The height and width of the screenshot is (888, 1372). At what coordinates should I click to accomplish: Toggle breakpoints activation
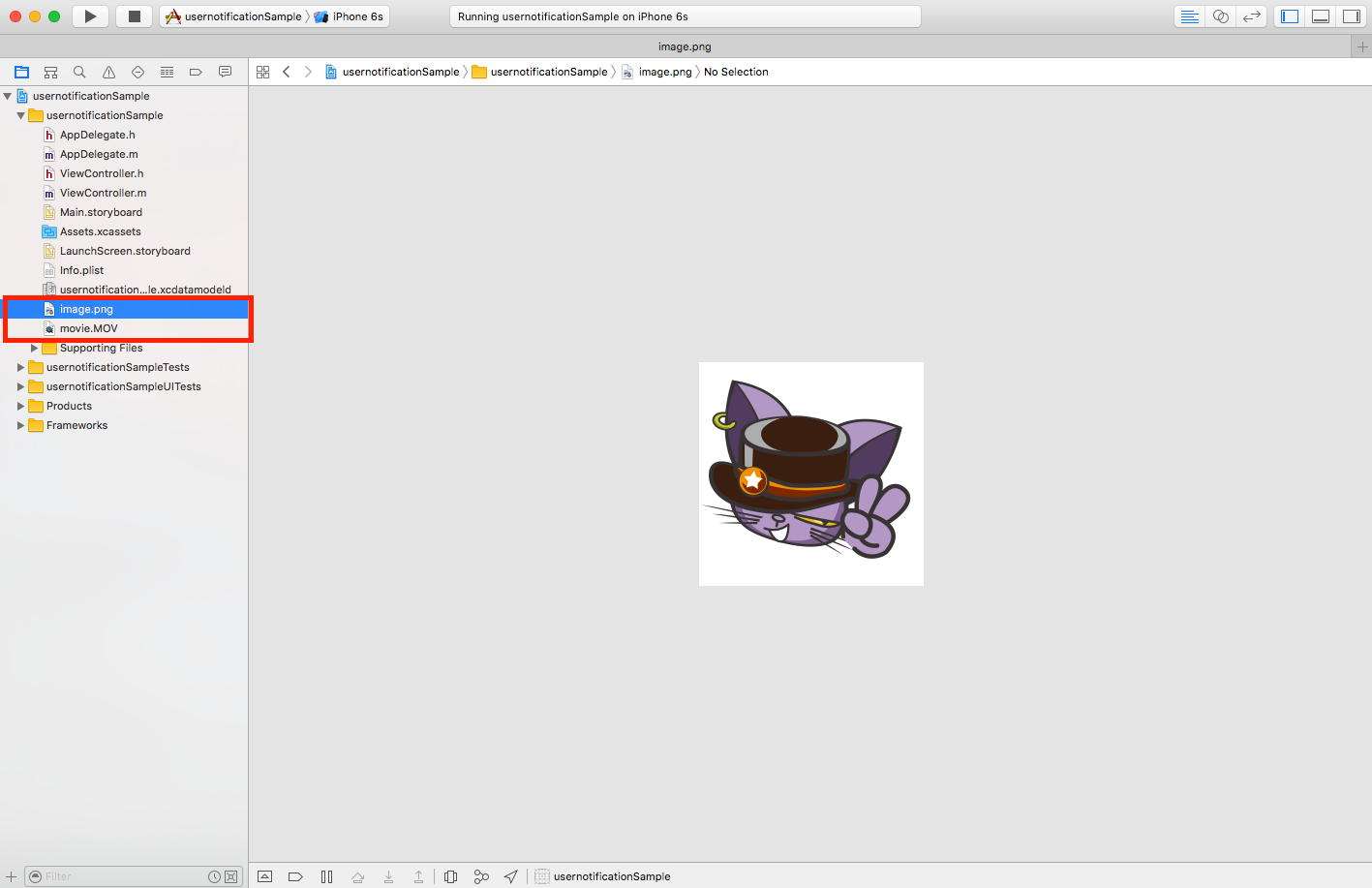pyautogui.click(x=295, y=876)
